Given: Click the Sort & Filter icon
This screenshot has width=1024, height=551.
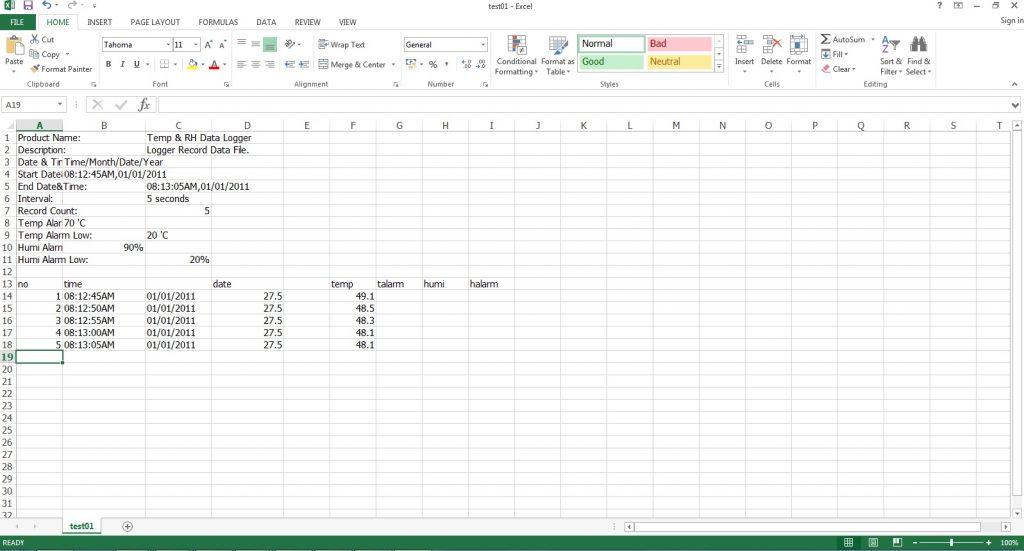Looking at the screenshot, I should [x=890, y=46].
